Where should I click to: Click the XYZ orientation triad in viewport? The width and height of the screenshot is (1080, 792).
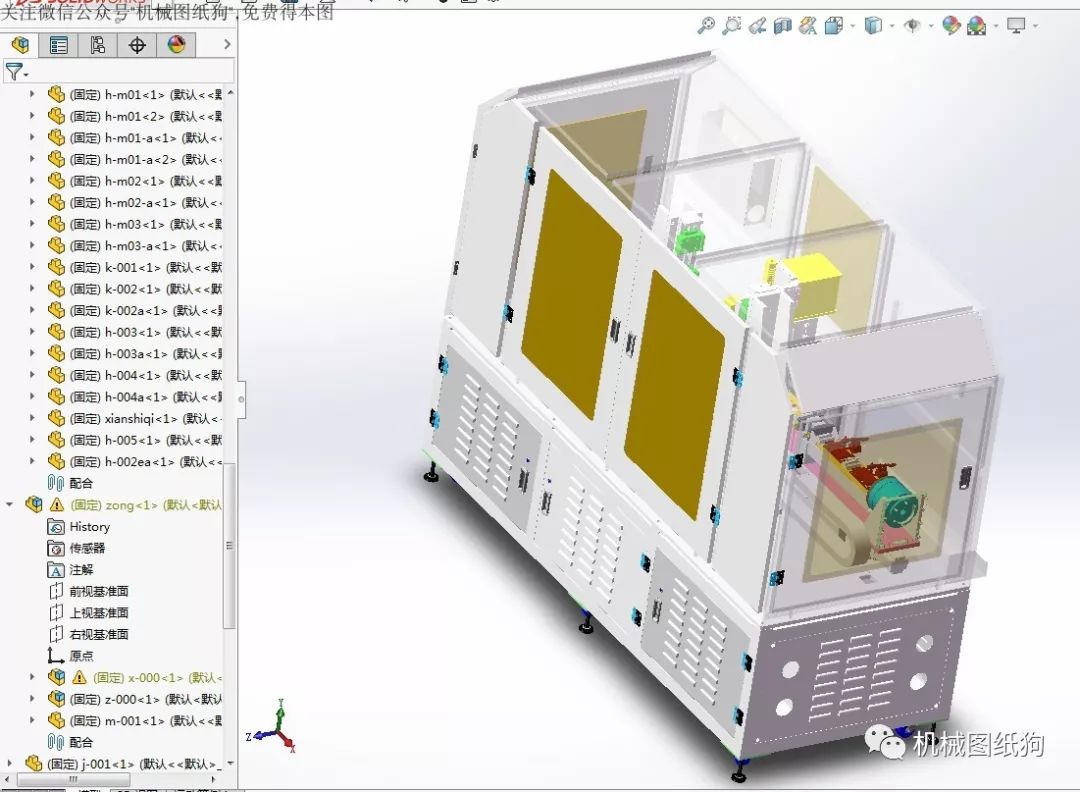[x=273, y=727]
